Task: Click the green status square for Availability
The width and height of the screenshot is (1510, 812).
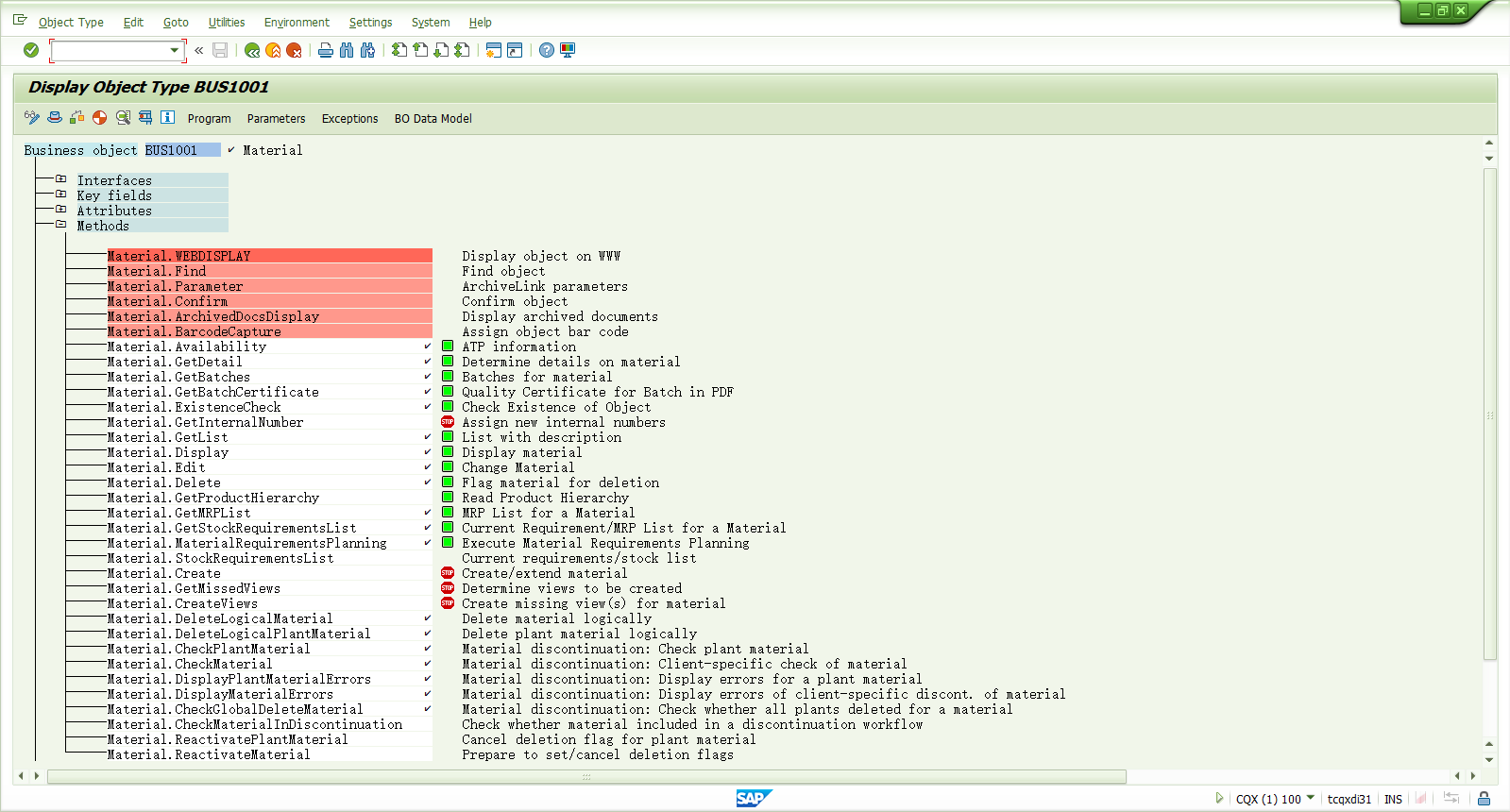Action: [x=448, y=346]
